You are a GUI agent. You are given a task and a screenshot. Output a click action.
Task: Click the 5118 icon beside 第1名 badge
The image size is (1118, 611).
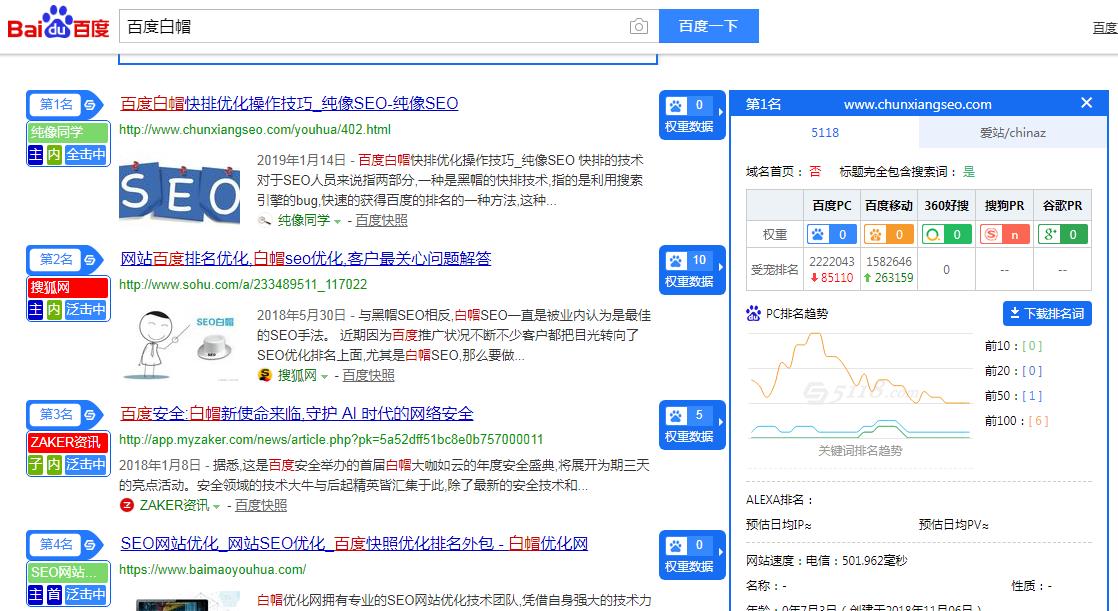coord(90,105)
